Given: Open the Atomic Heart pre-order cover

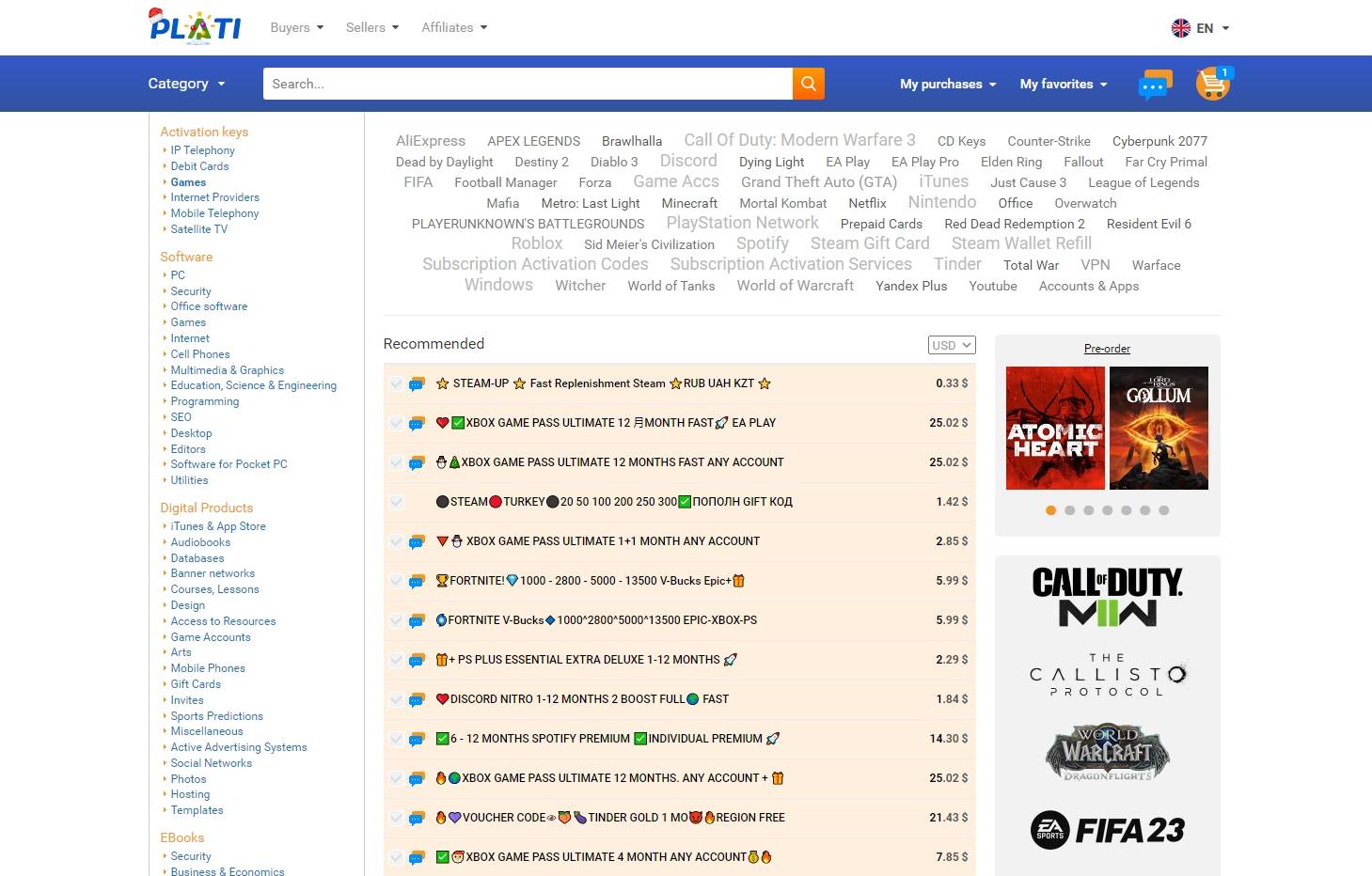Looking at the screenshot, I should tap(1055, 428).
